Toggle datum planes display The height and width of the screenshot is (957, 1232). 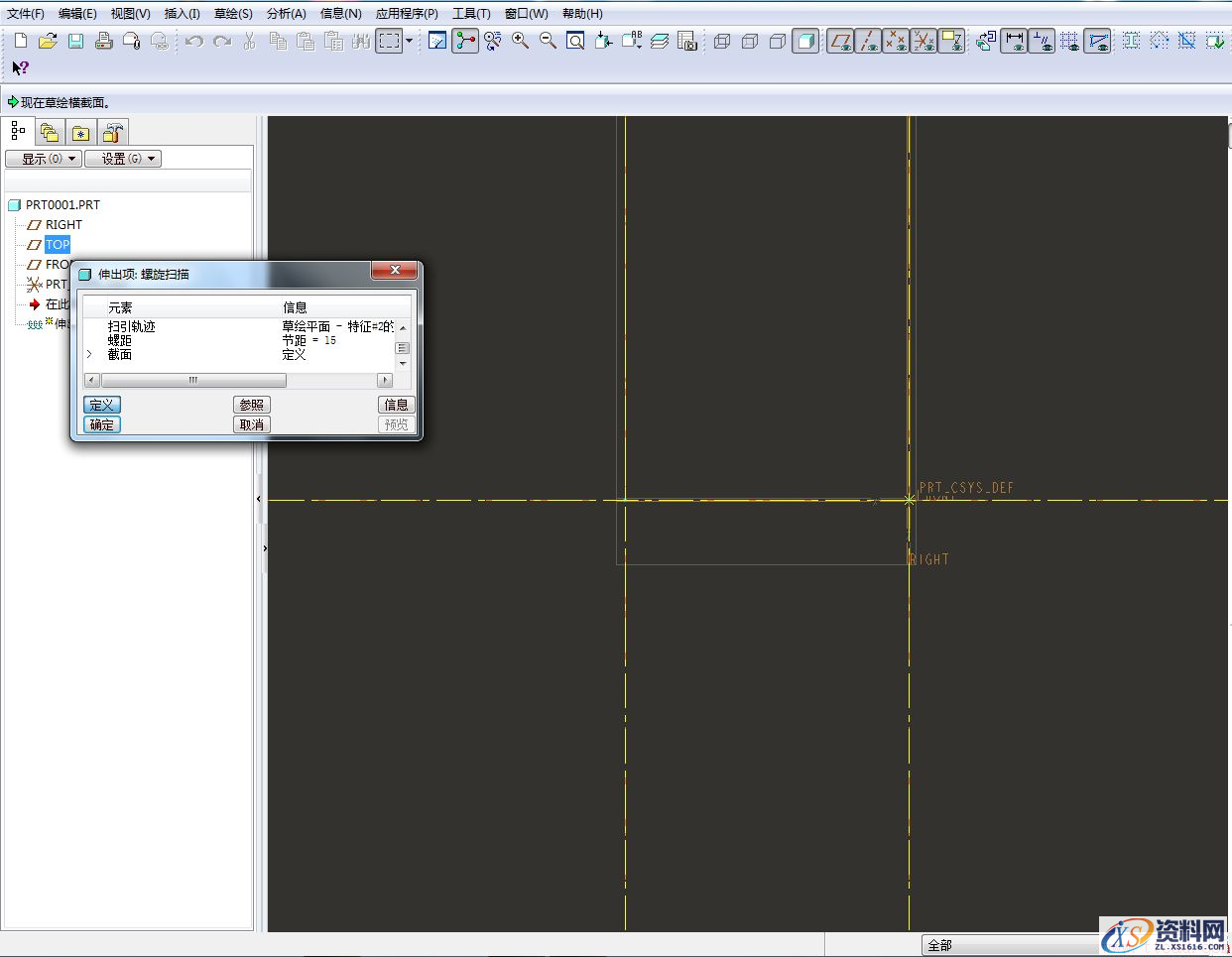(840, 41)
